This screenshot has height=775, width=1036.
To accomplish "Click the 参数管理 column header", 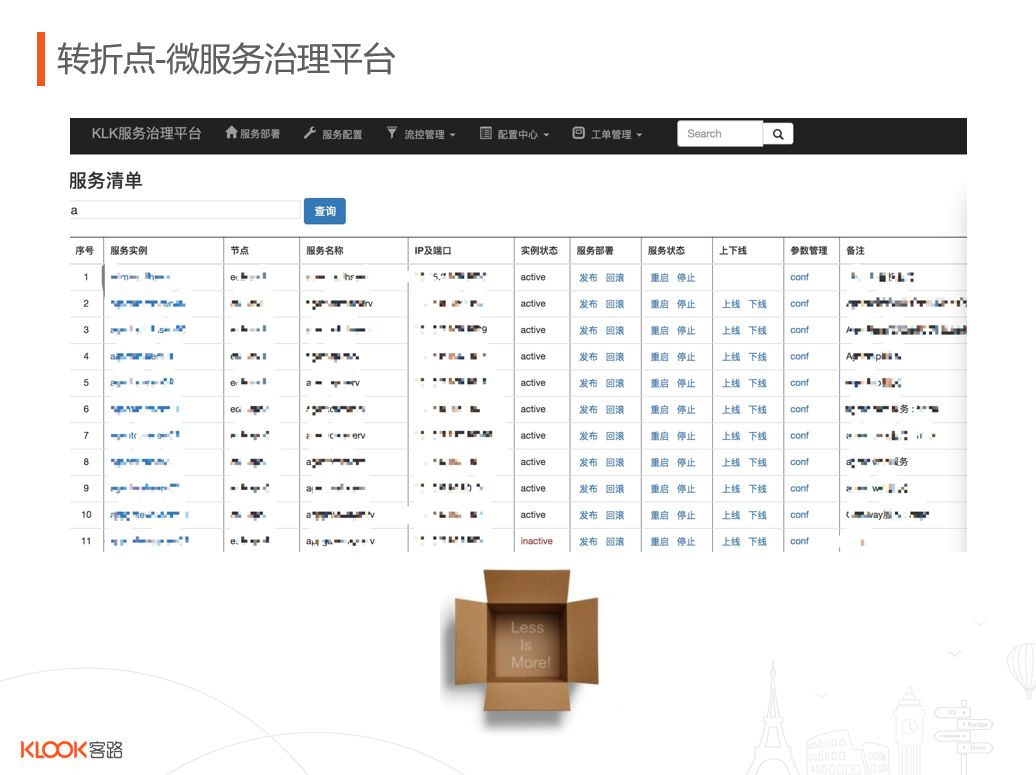I will tap(809, 250).
